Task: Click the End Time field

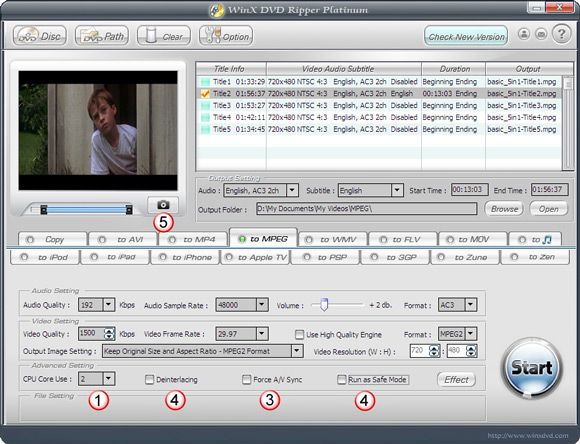Action: (550, 190)
